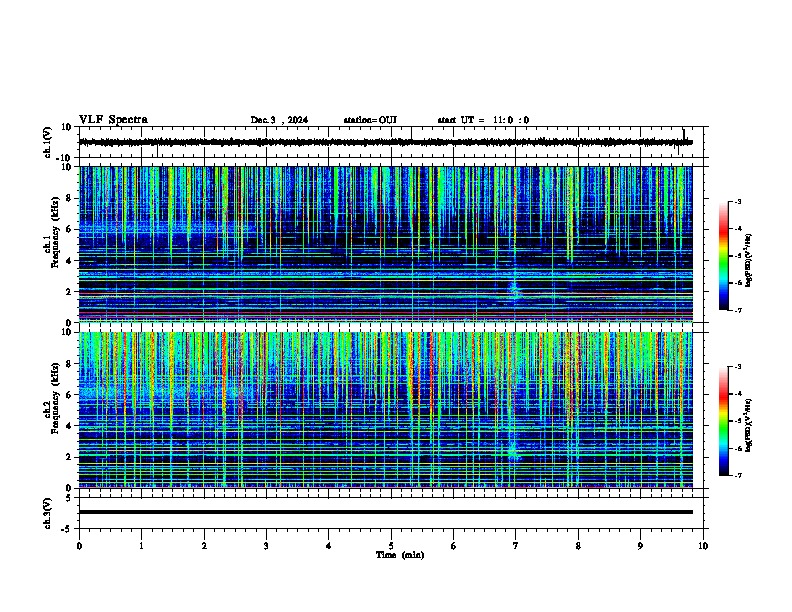This screenshot has height=612, width=792.
Task: Click the "5" tick on the ch.3(V) axis
Action: (70, 498)
